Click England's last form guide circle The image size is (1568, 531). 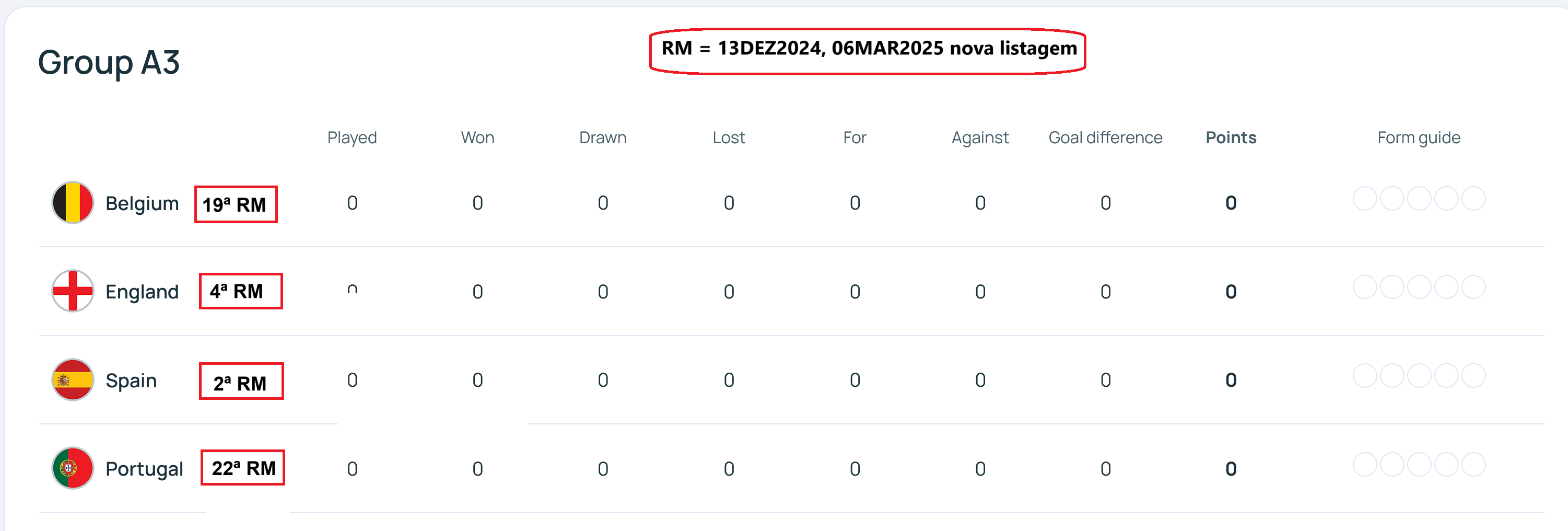pyautogui.click(x=1473, y=287)
